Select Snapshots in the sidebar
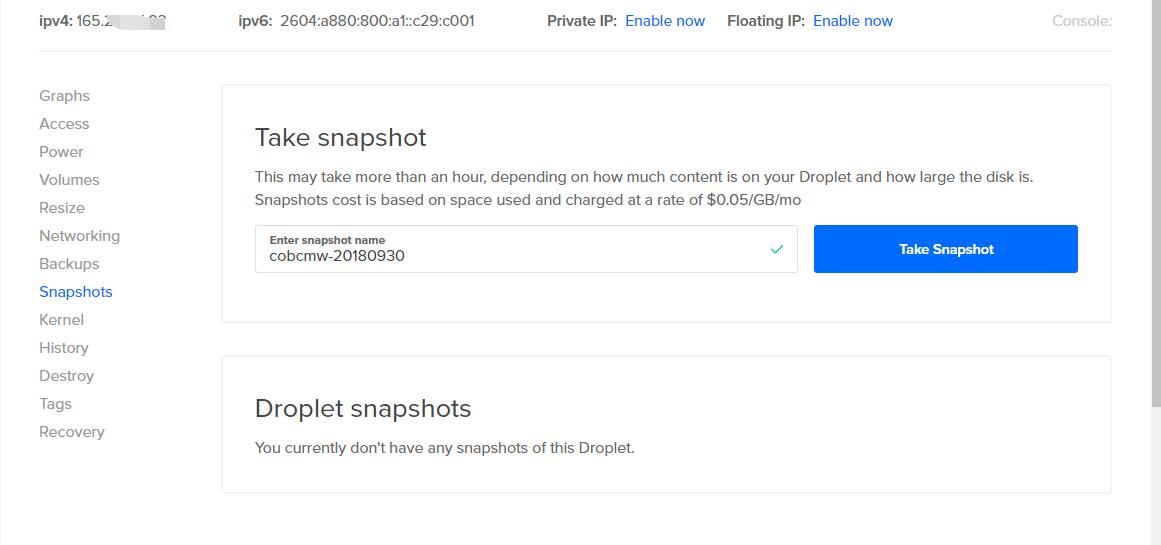Viewport: 1161px width, 545px height. pos(76,292)
